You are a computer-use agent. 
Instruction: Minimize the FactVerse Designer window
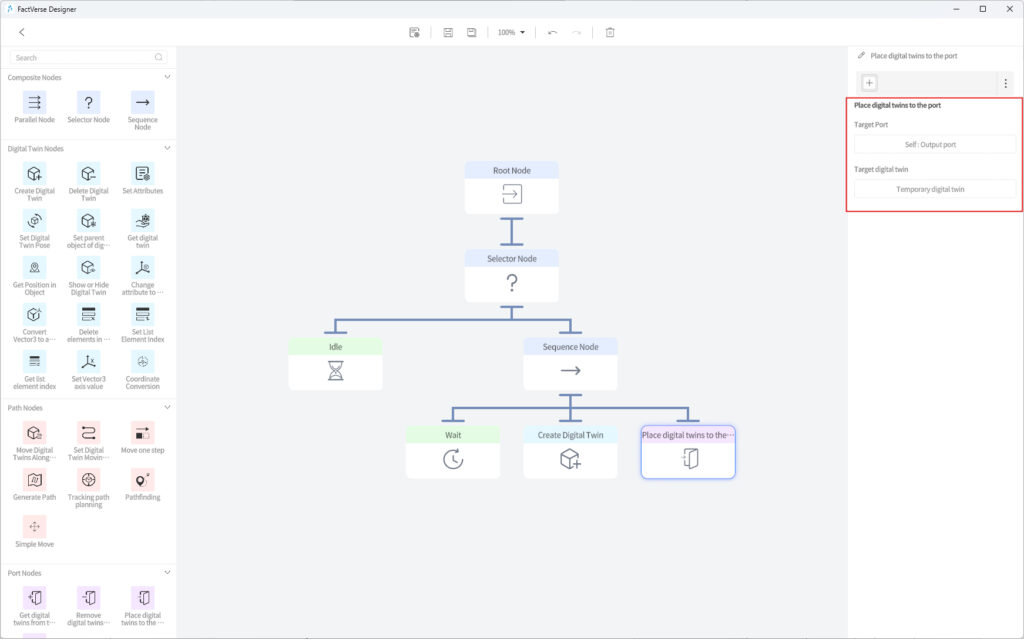pyautogui.click(x=957, y=9)
